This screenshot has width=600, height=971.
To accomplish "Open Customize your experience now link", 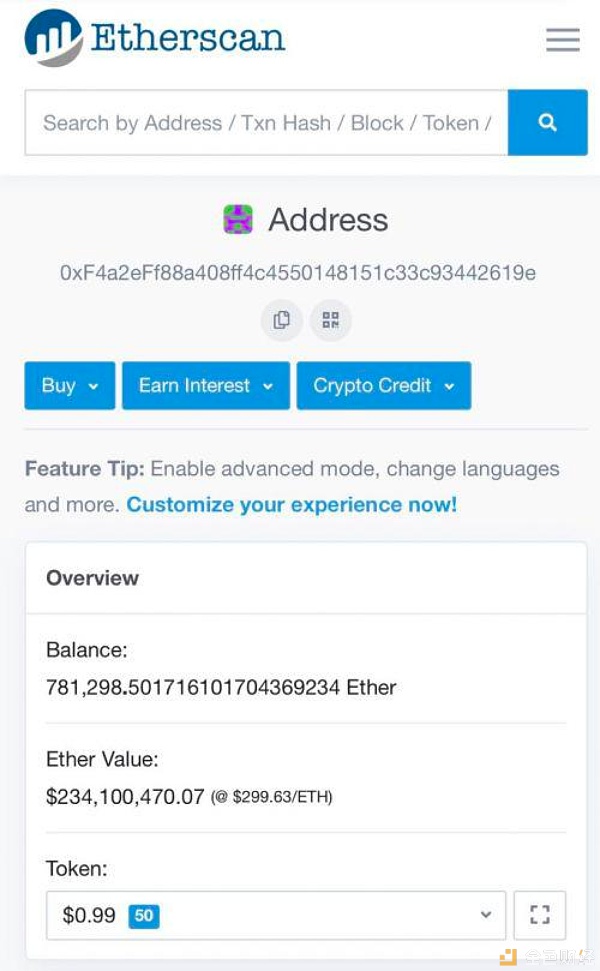I will (x=292, y=505).
